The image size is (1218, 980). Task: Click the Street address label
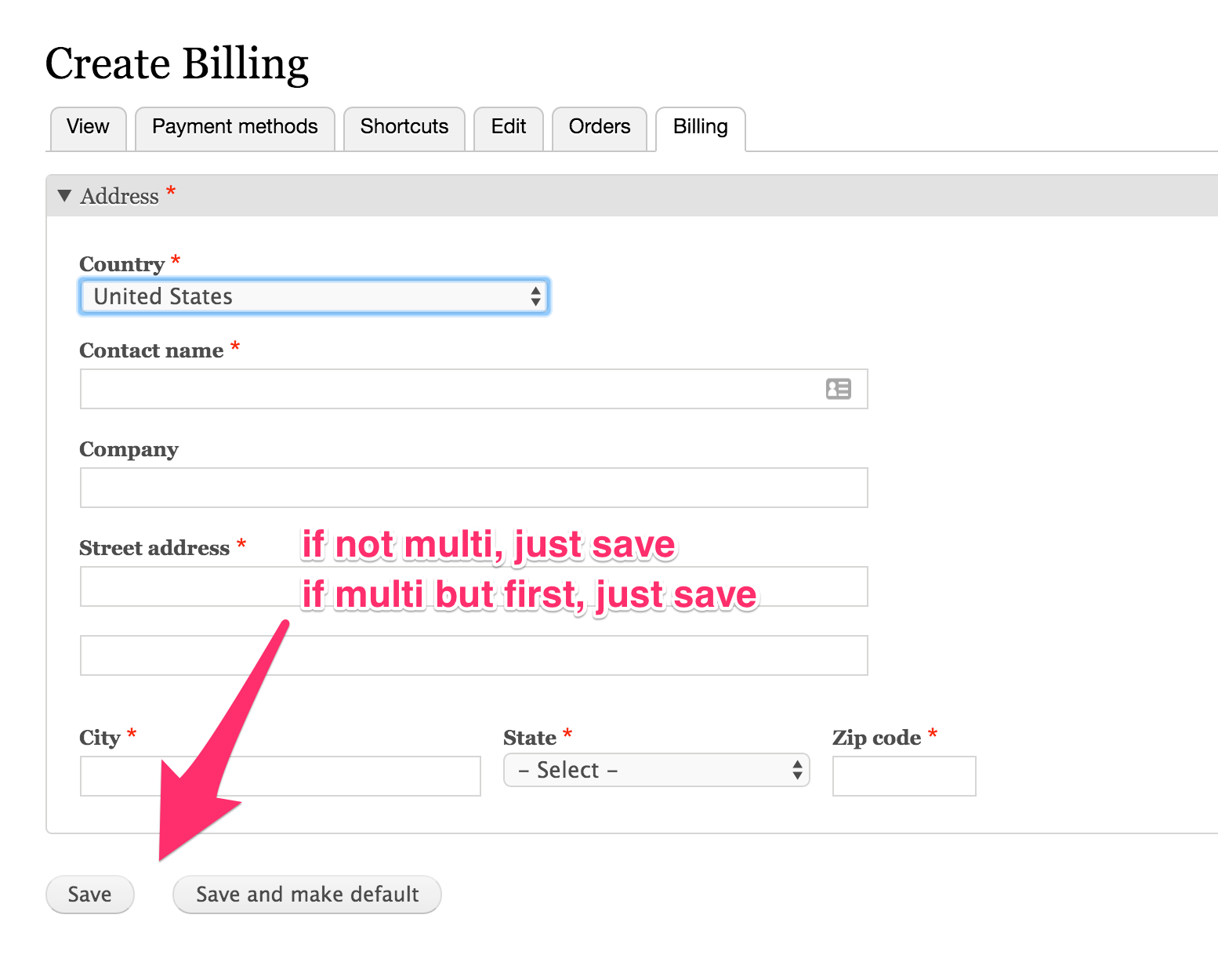pos(154,548)
